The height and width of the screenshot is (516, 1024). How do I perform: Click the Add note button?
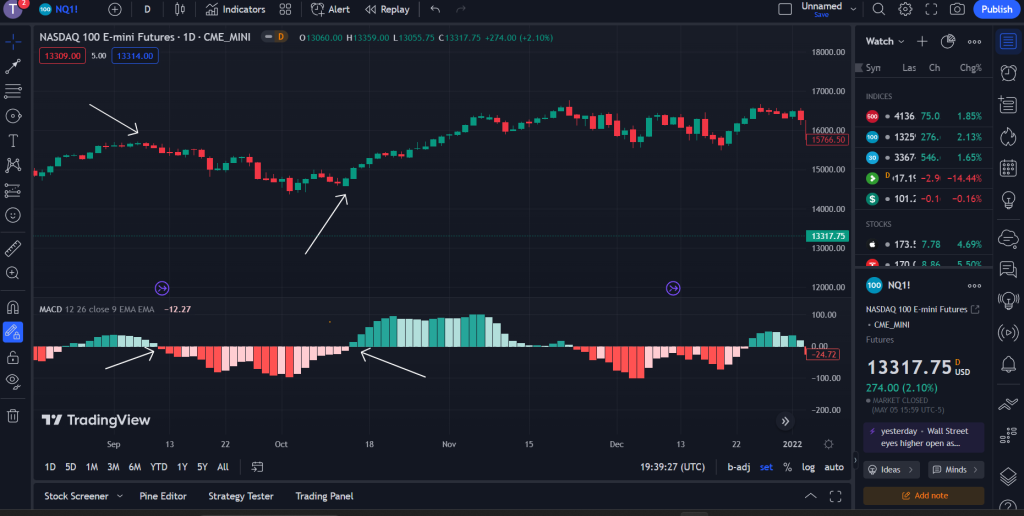pos(923,495)
